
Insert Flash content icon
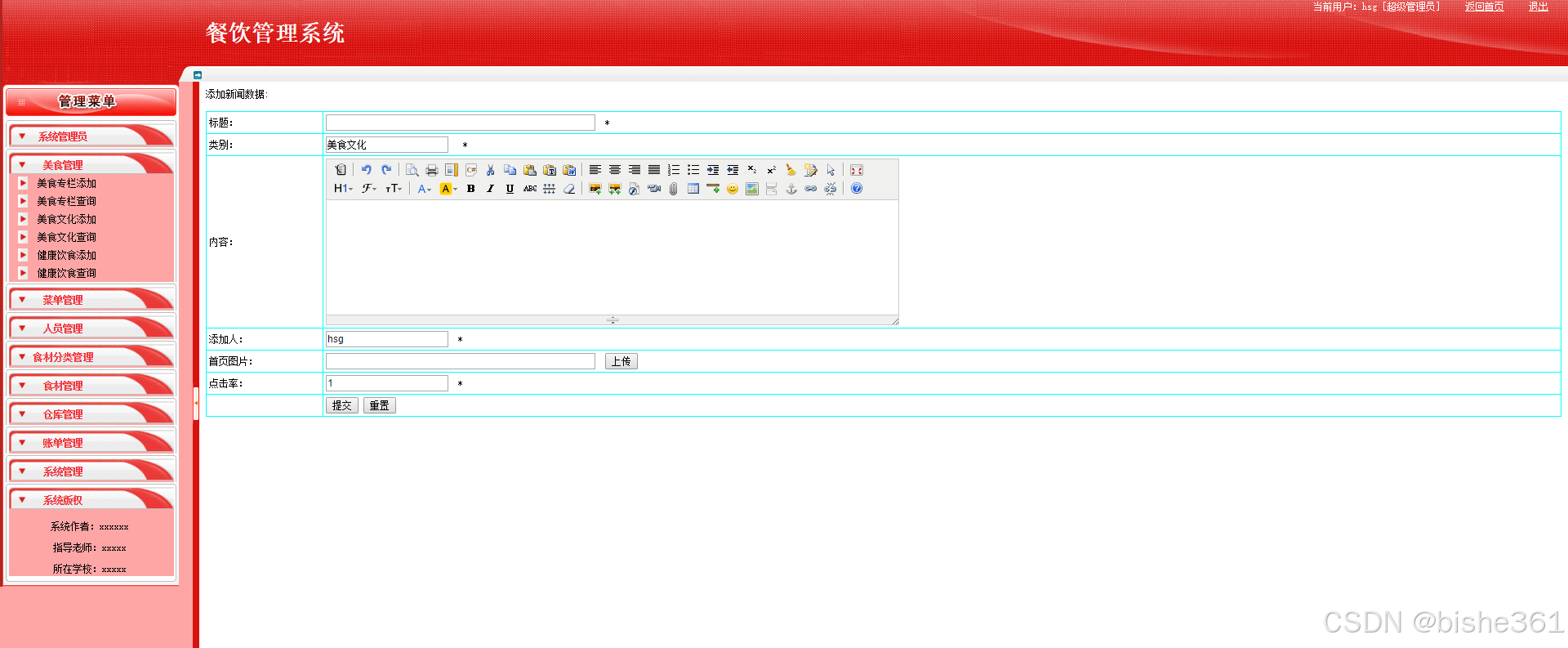coord(634,189)
